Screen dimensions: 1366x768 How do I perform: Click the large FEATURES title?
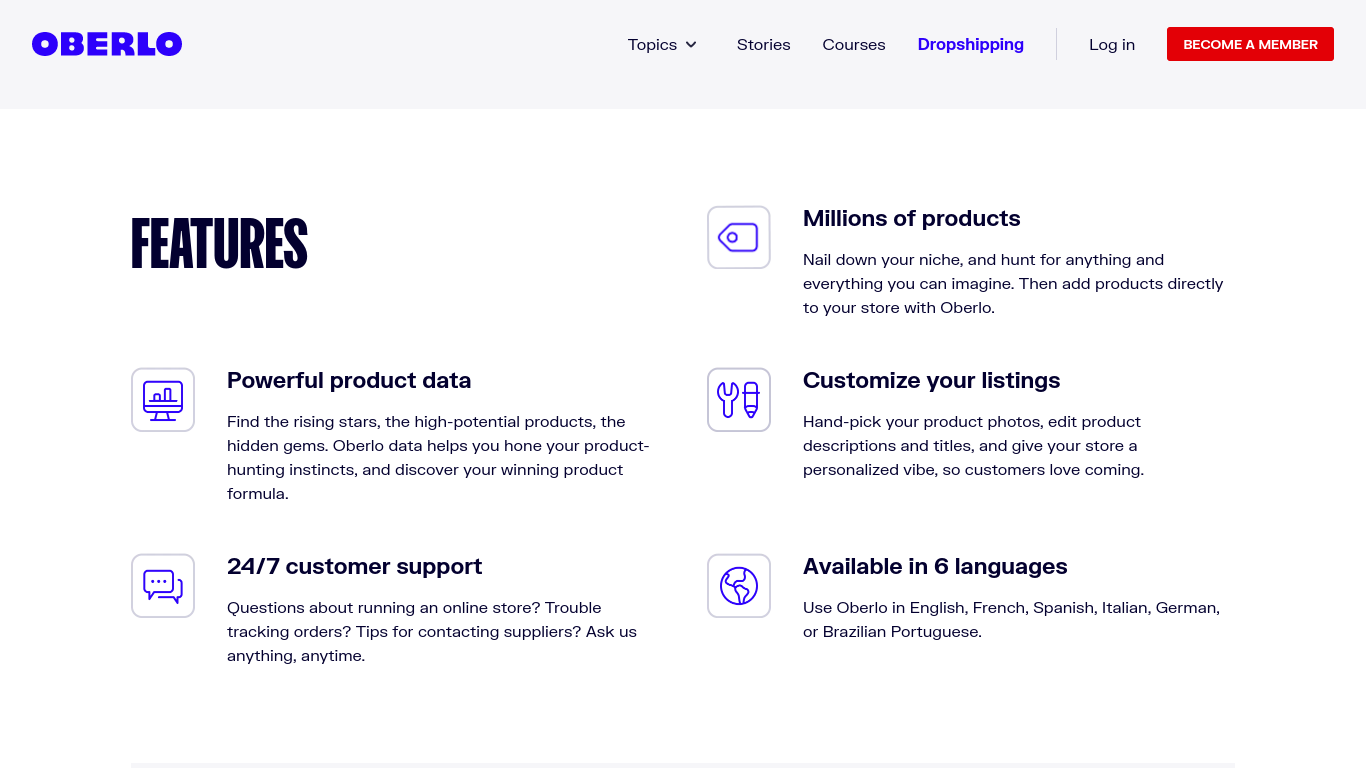tap(219, 244)
